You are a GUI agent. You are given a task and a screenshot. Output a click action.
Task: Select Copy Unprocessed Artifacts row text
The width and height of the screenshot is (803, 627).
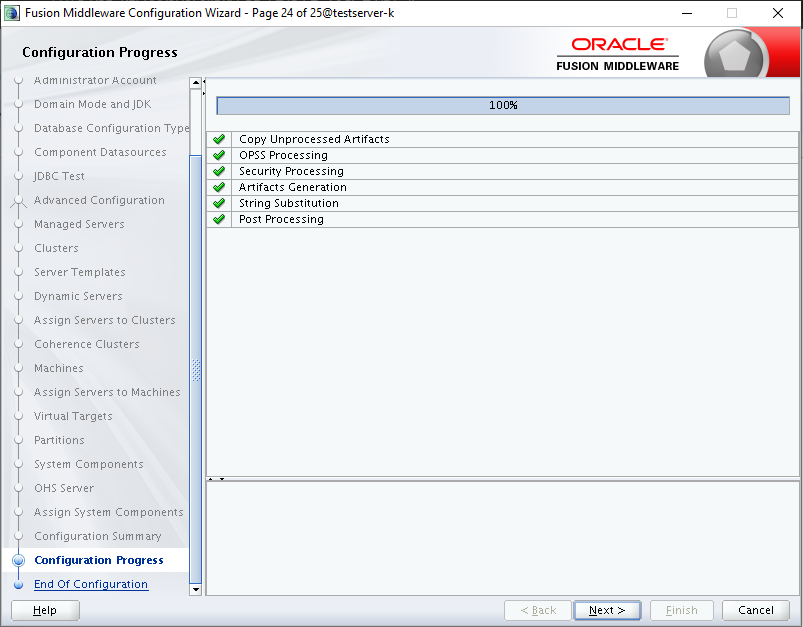(314, 139)
